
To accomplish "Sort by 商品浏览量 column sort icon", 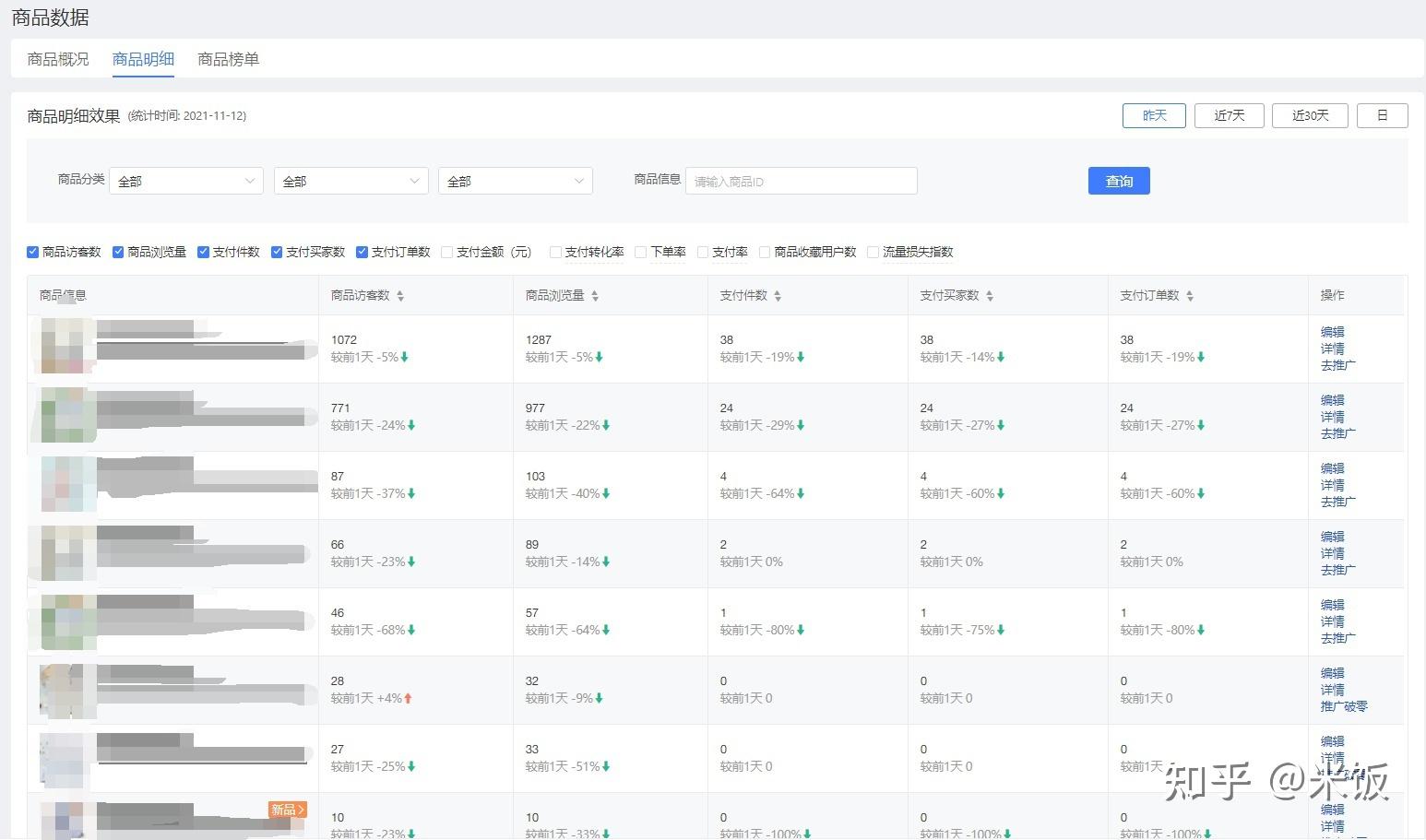I will tap(595, 296).
